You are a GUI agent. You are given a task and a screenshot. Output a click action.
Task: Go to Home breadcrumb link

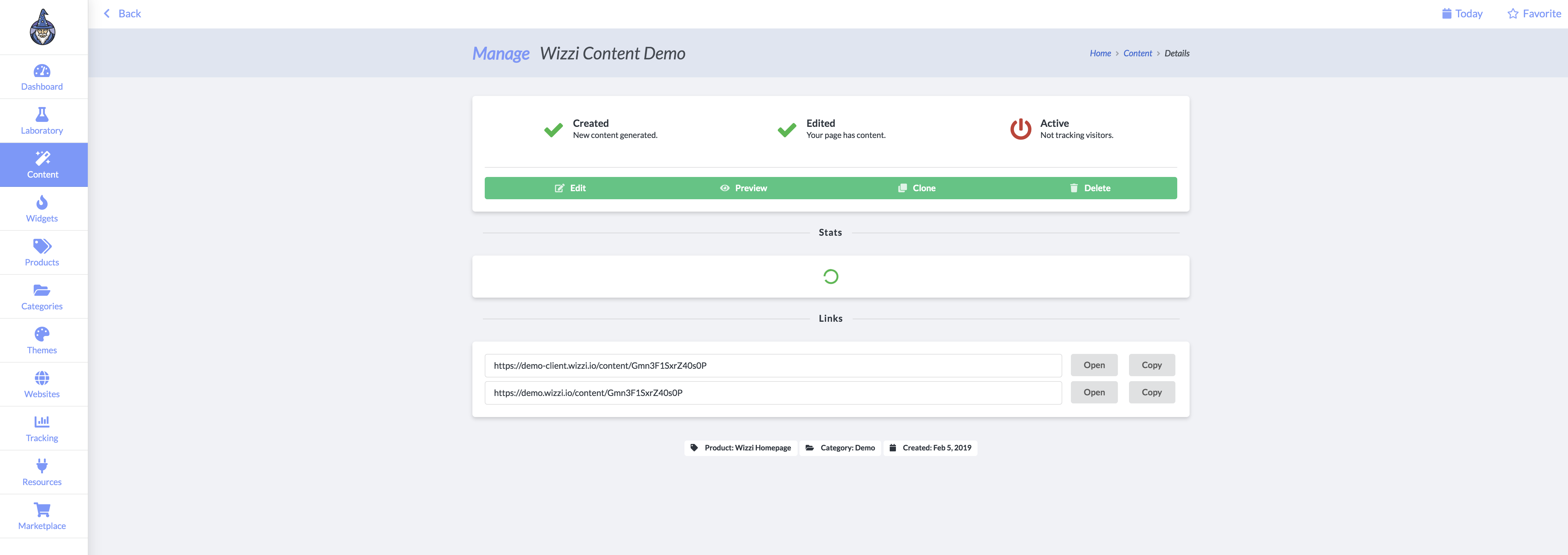pos(1101,54)
